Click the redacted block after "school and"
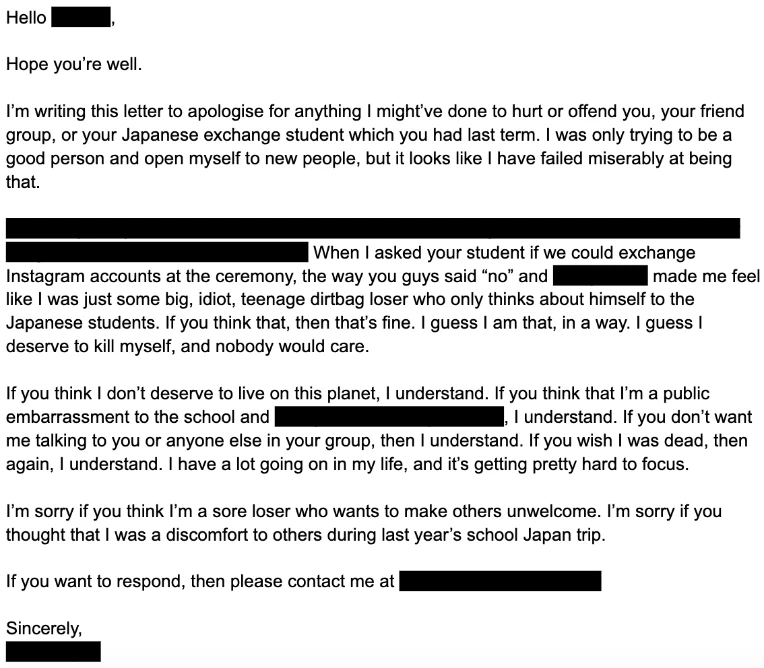Screen dimensions: 764x668 click(x=389, y=417)
